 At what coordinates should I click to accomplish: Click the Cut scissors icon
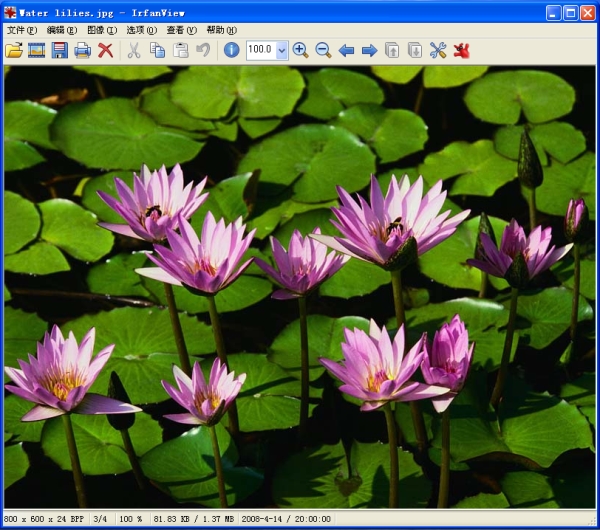(134, 51)
